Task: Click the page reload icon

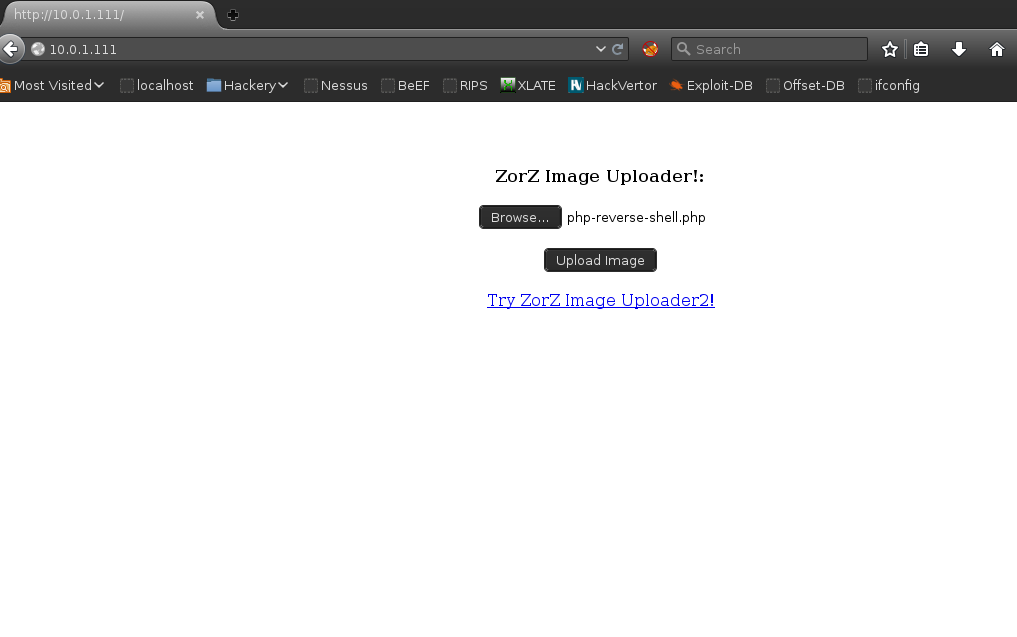Action: [618, 48]
